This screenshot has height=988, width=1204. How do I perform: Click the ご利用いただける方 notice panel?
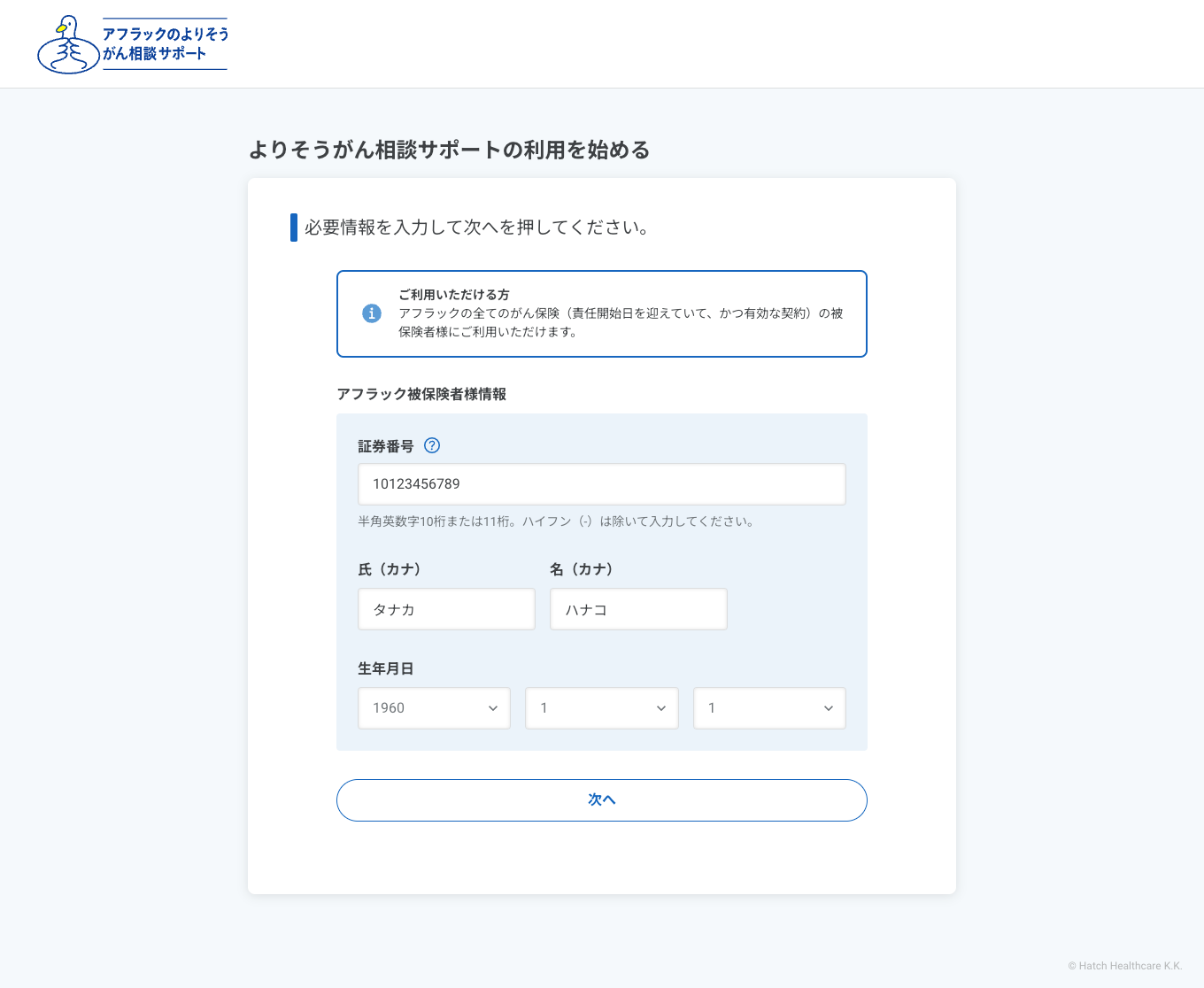click(x=601, y=313)
